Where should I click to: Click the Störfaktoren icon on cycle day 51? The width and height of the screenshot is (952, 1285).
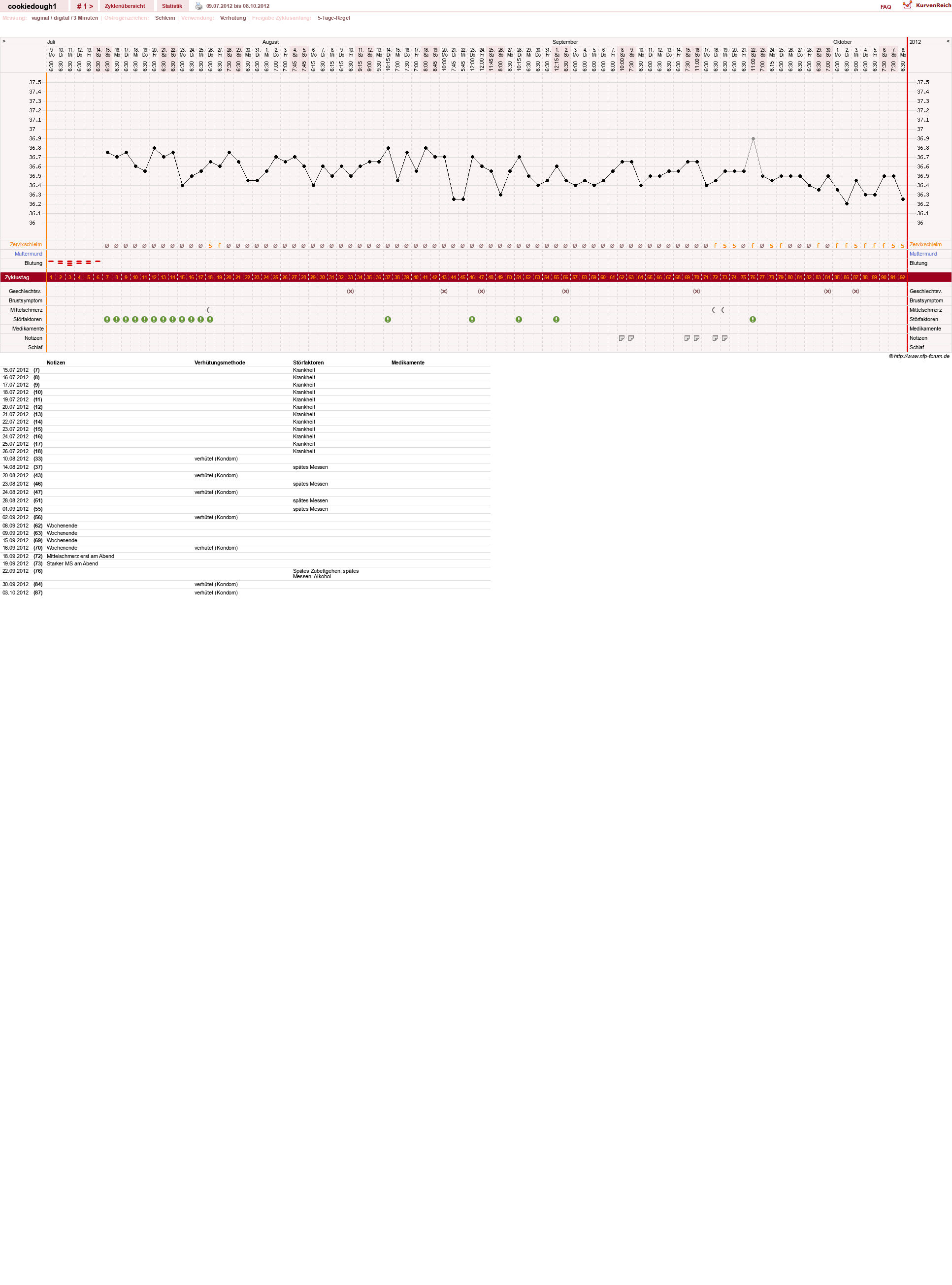519,319
